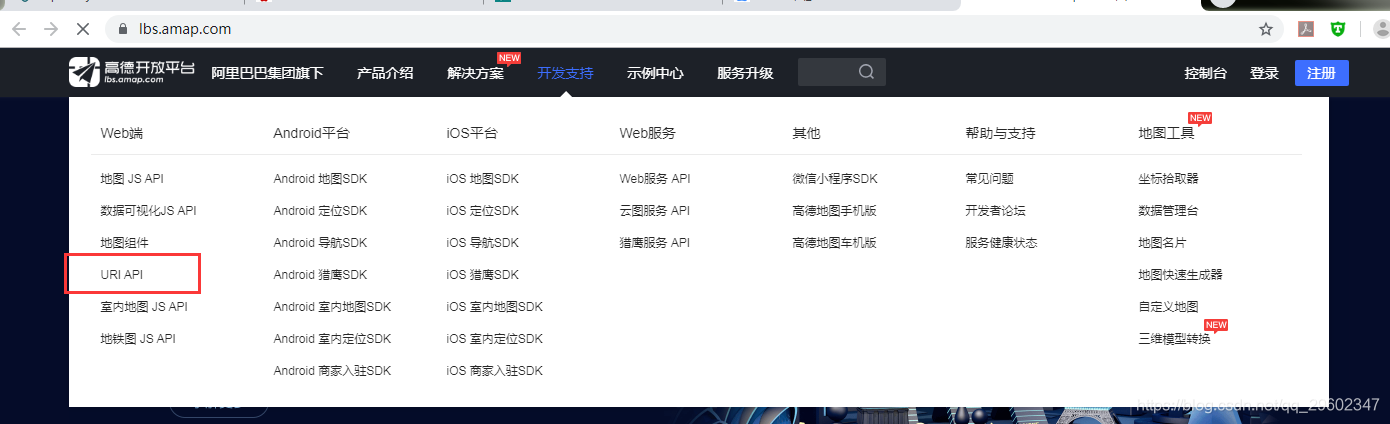The height and width of the screenshot is (424, 1390).
Task: Open iOS 室内定位SDK link
Action: tap(495, 339)
